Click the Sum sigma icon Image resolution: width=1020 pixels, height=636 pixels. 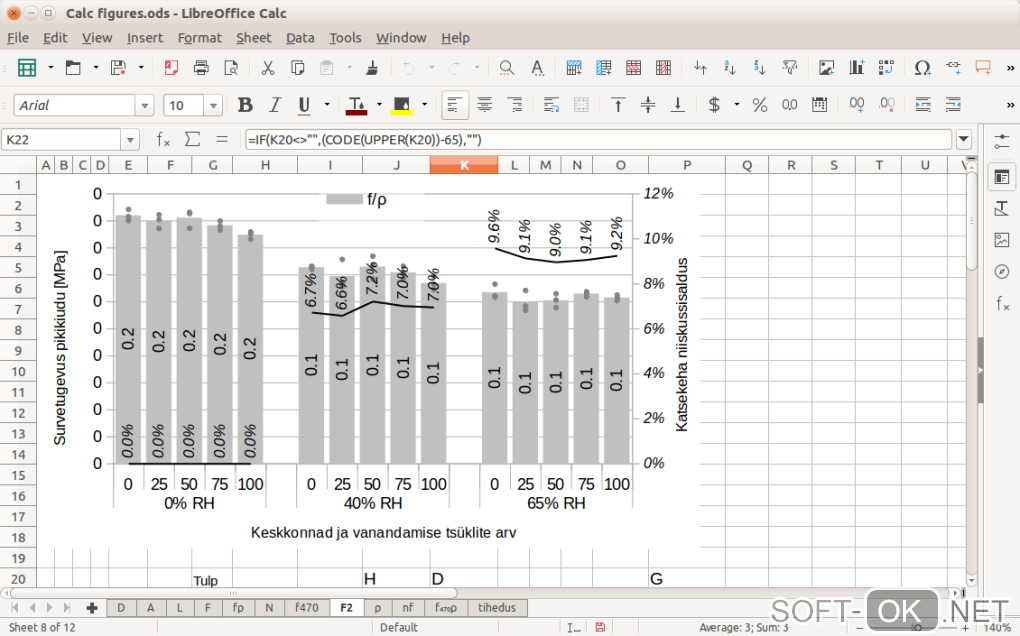192,140
